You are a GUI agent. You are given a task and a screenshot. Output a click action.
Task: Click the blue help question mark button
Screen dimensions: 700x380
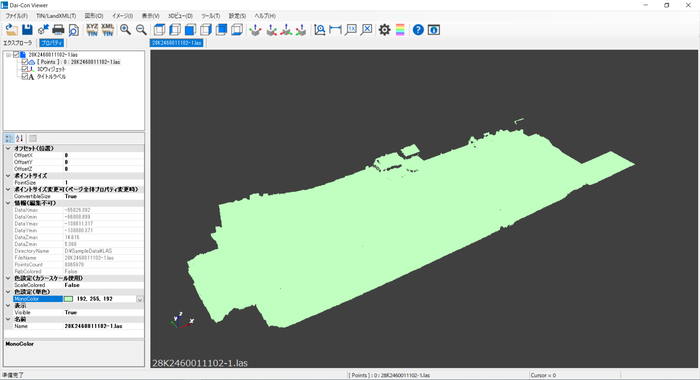click(418, 30)
